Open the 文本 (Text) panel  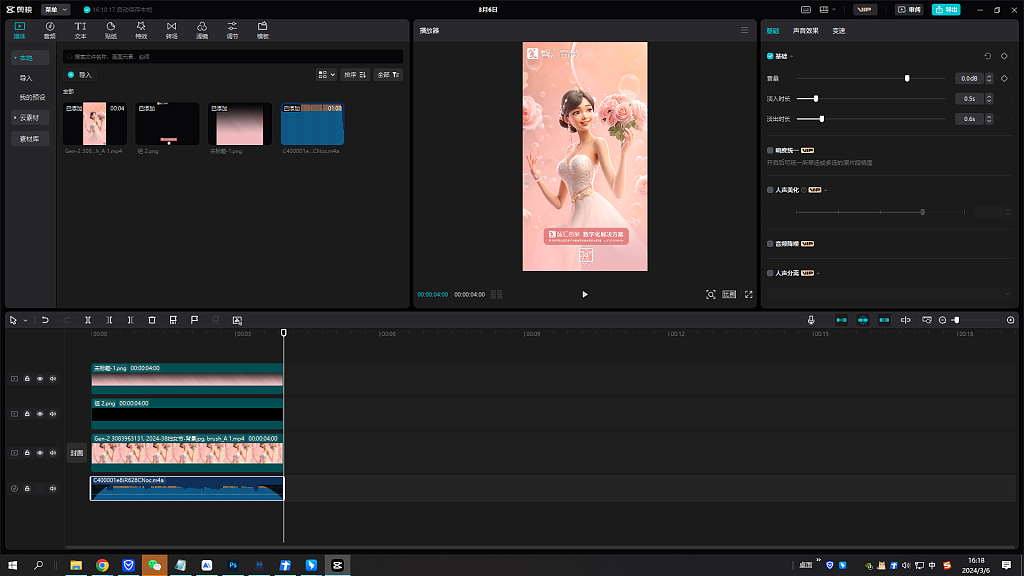tap(80, 28)
